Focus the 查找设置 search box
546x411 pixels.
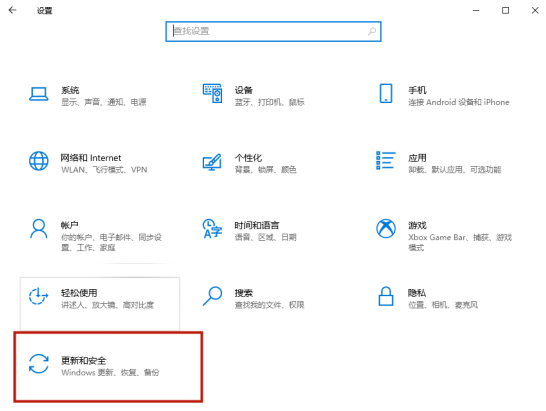coord(273,31)
